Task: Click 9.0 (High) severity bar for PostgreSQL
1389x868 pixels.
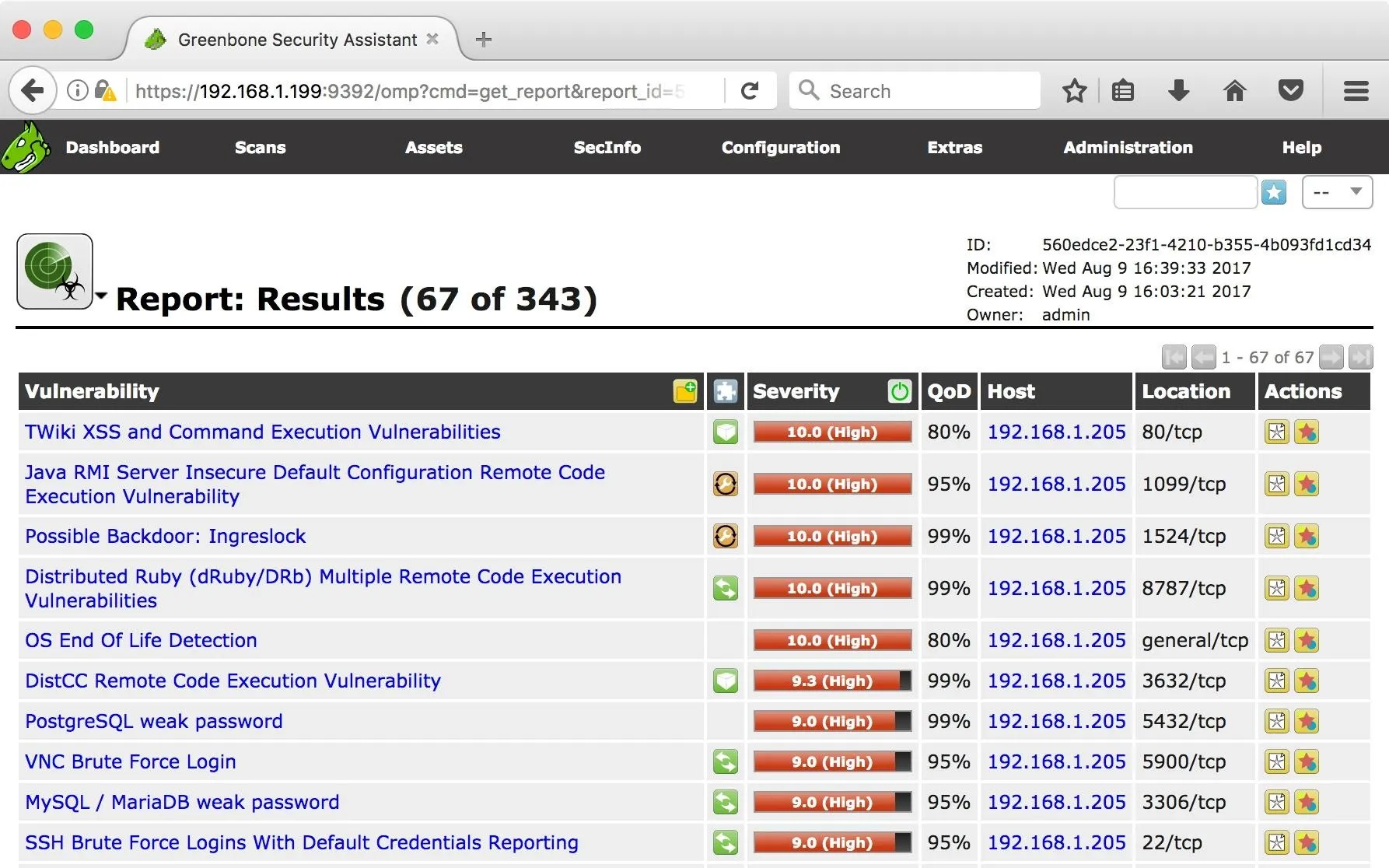Action: pos(832,721)
